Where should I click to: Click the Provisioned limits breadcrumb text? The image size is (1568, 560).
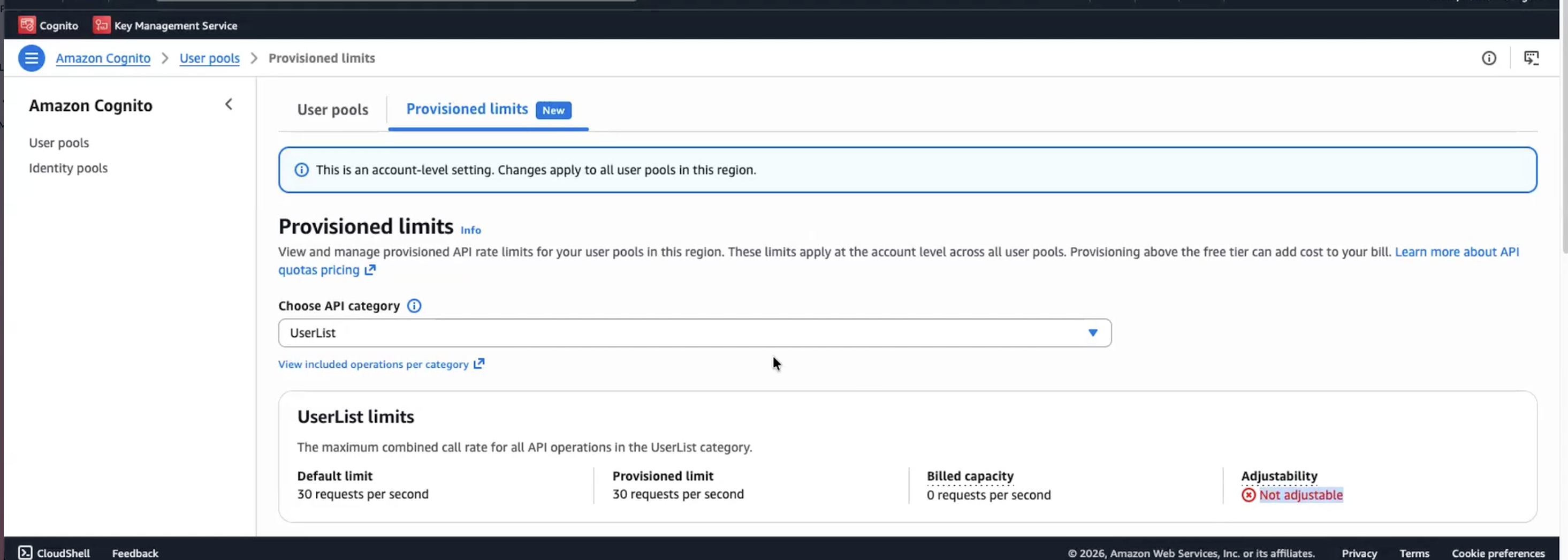[x=322, y=58]
